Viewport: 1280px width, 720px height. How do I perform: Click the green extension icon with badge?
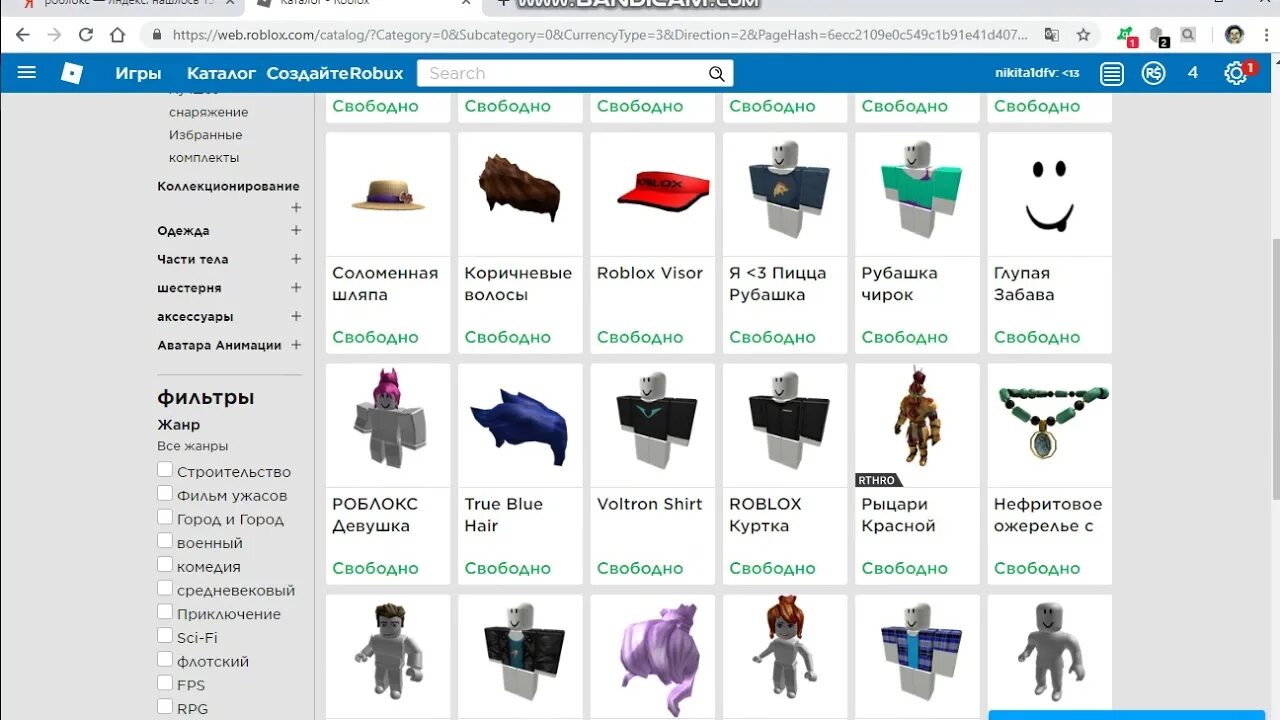click(x=1126, y=36)
